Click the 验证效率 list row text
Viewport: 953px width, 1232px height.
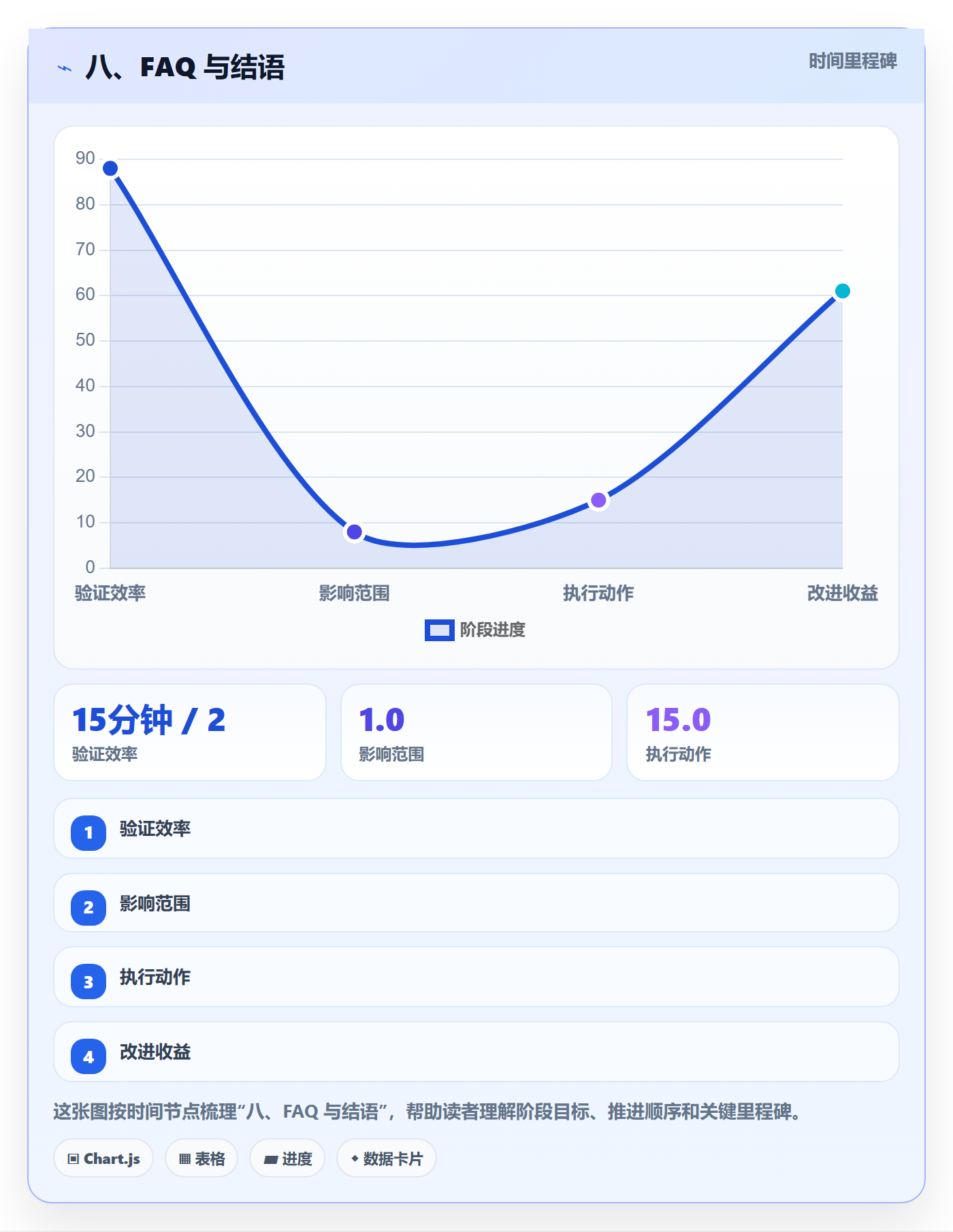[x=155, y=829]
